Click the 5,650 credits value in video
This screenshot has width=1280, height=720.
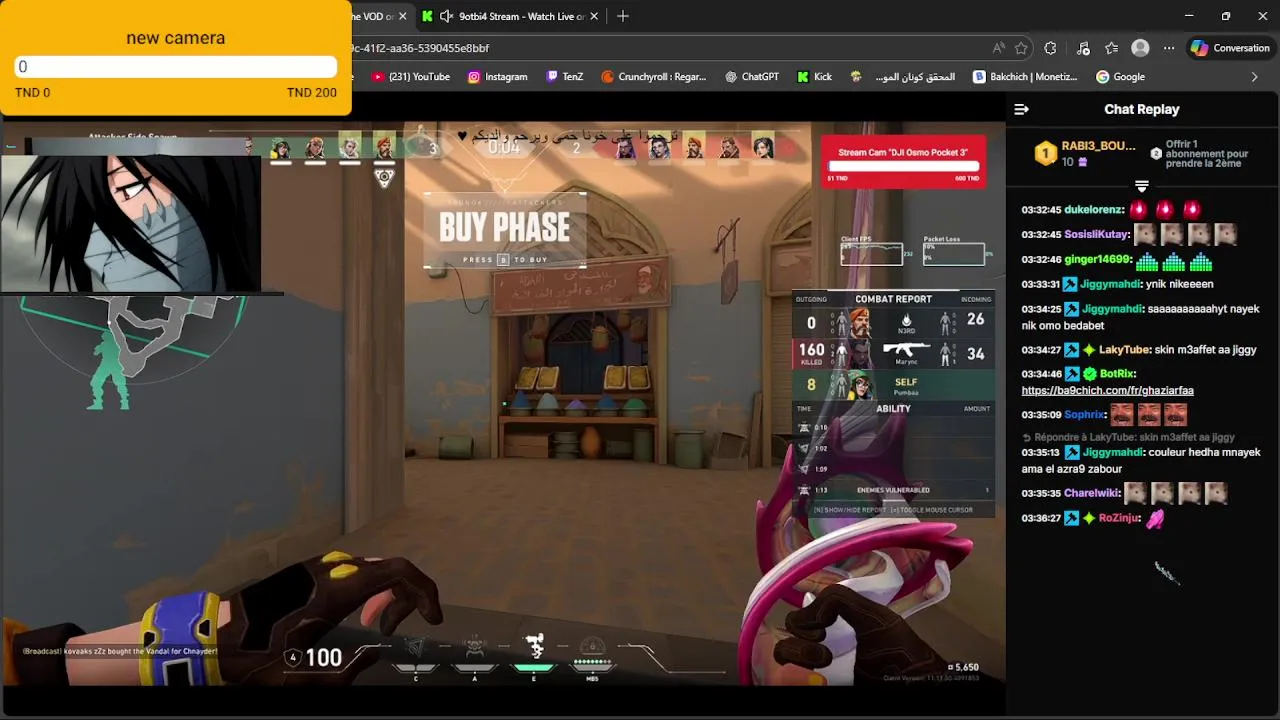point(963,667)
